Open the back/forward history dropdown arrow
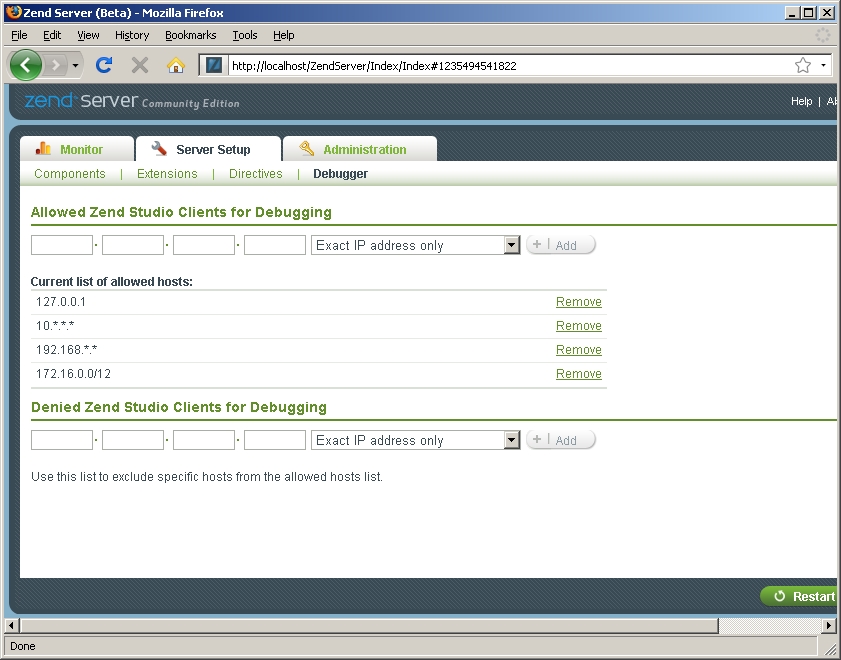 coord(75,65)
